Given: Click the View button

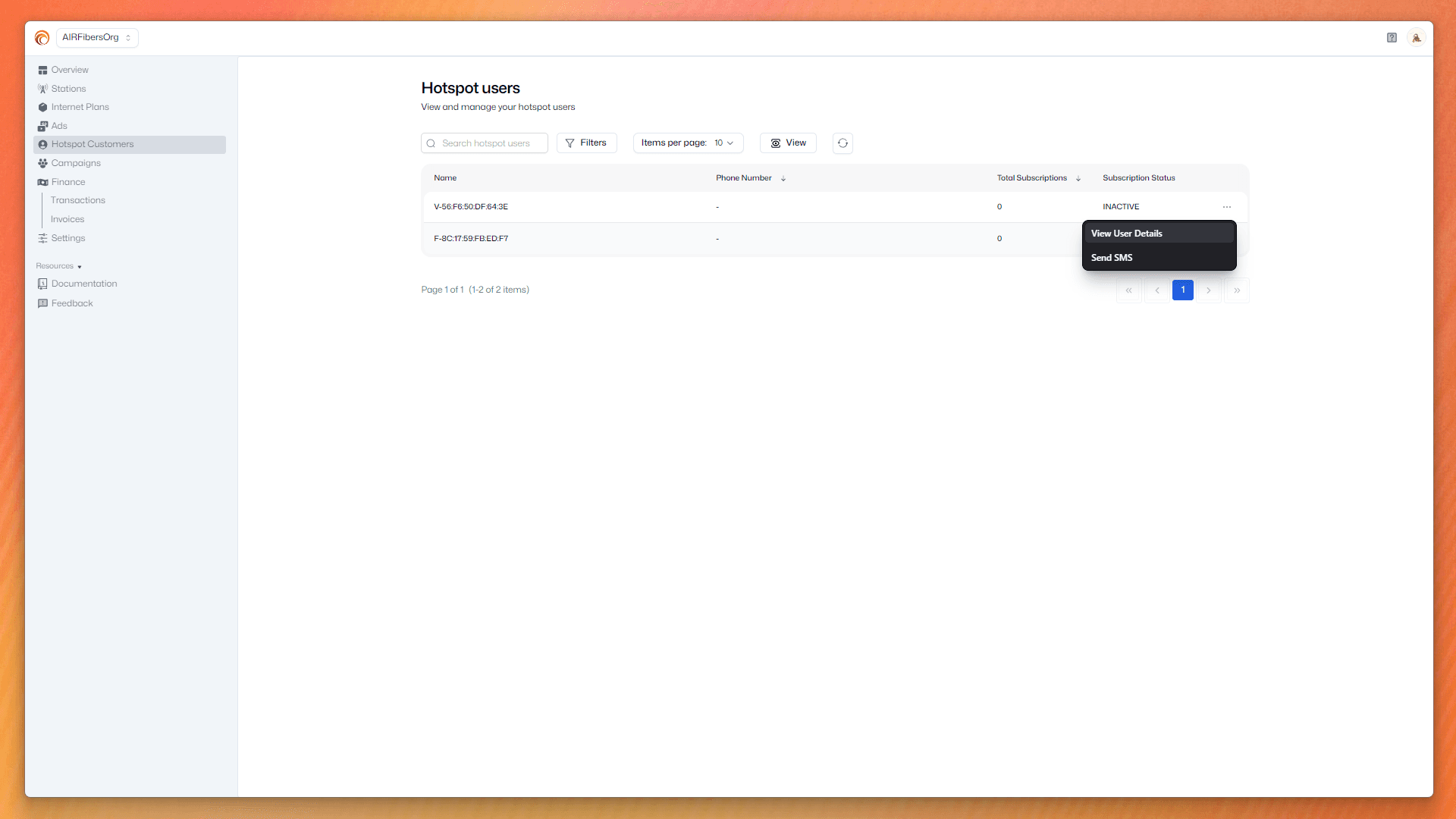Looking at the screenshot, I should coord(788,143).
